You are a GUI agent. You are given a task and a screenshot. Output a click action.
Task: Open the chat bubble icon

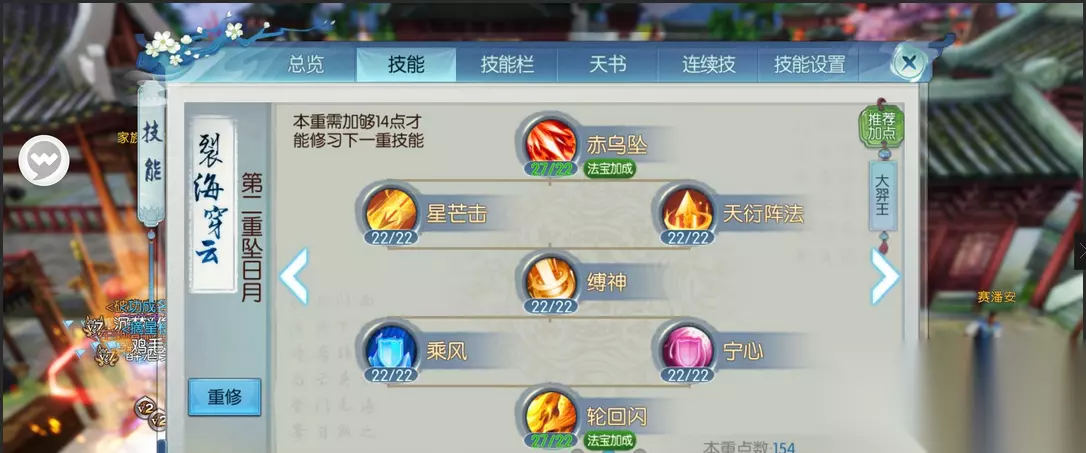[x=44, y=160]
